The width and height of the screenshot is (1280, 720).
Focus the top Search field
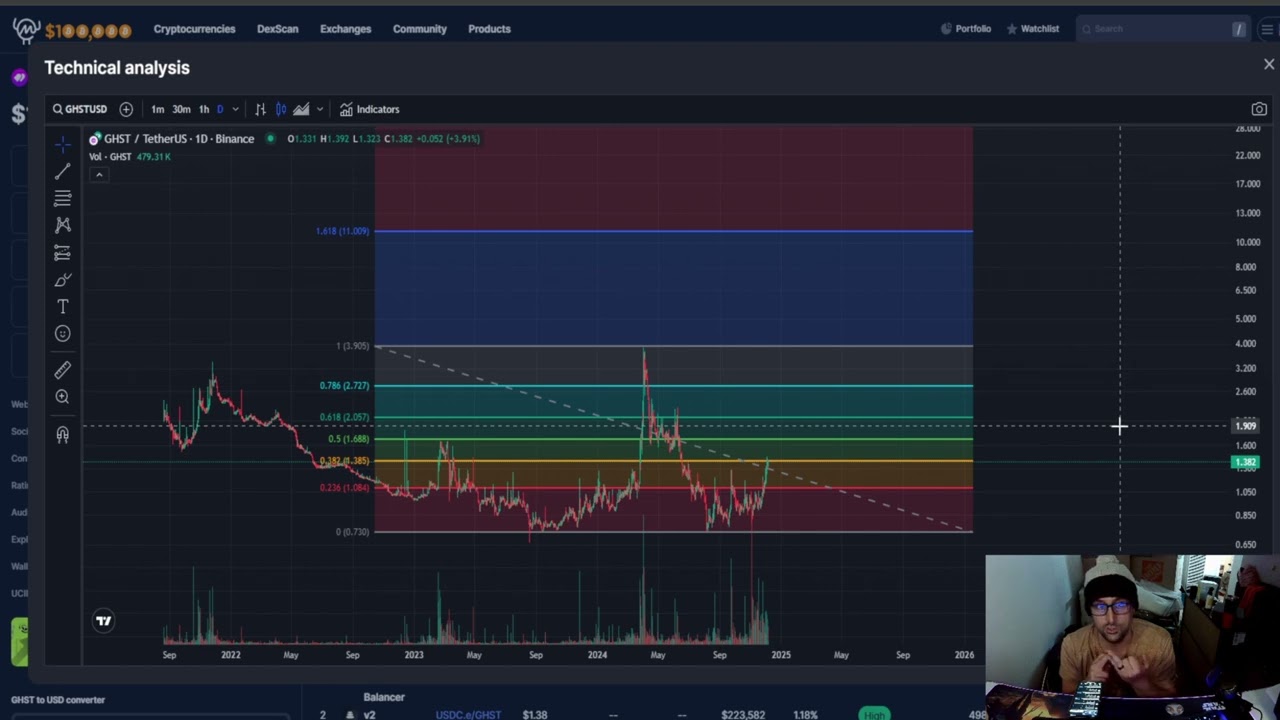[1164, 29]
